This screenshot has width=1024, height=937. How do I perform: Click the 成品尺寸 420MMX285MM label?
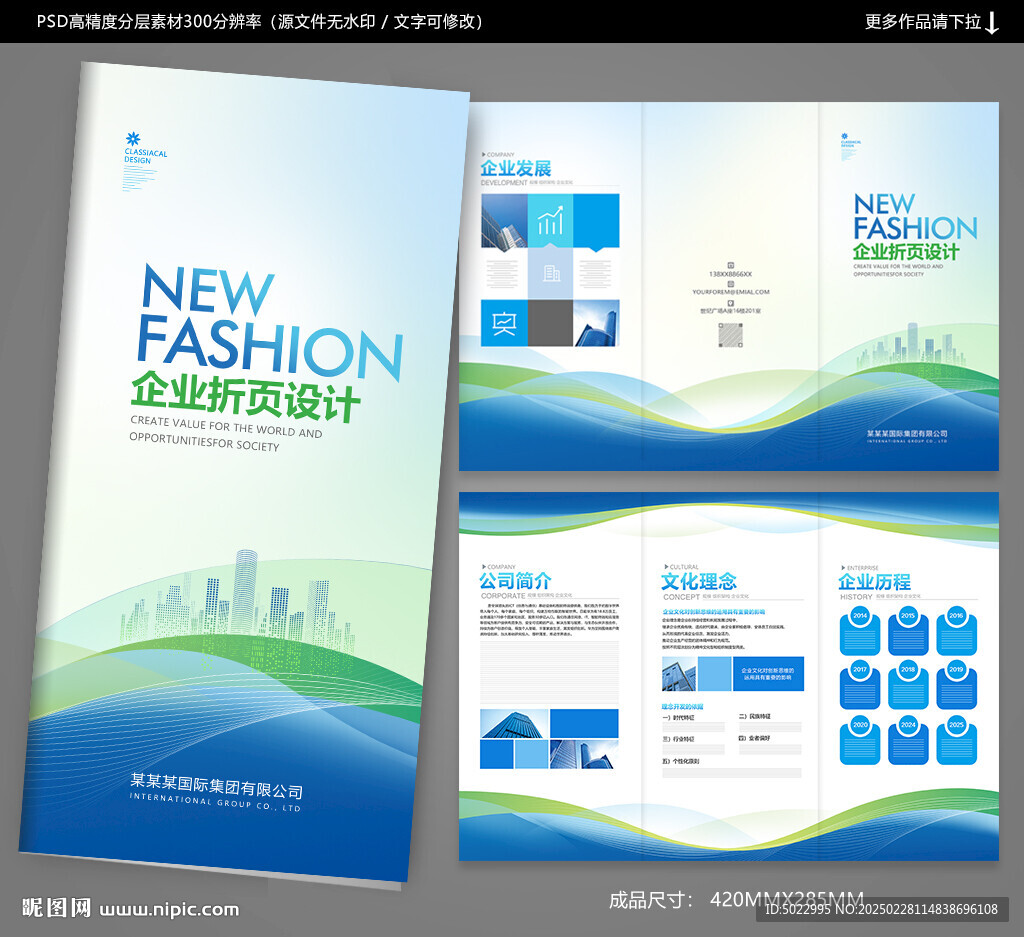tap(736, 900)
